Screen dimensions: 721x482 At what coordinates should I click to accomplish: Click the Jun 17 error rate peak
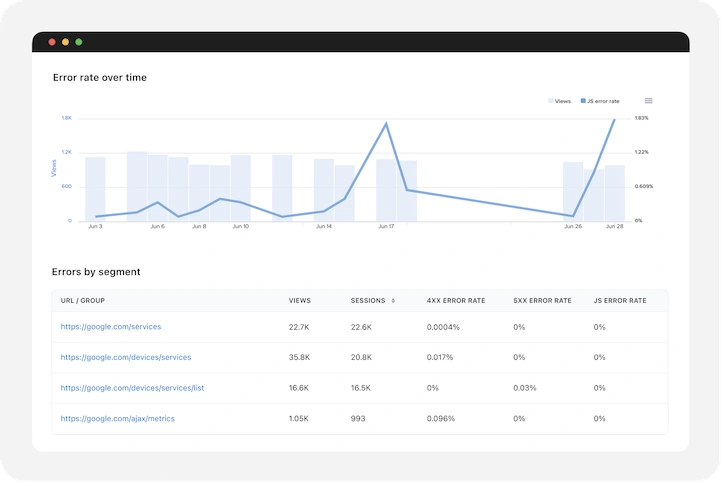pos(386,124)
